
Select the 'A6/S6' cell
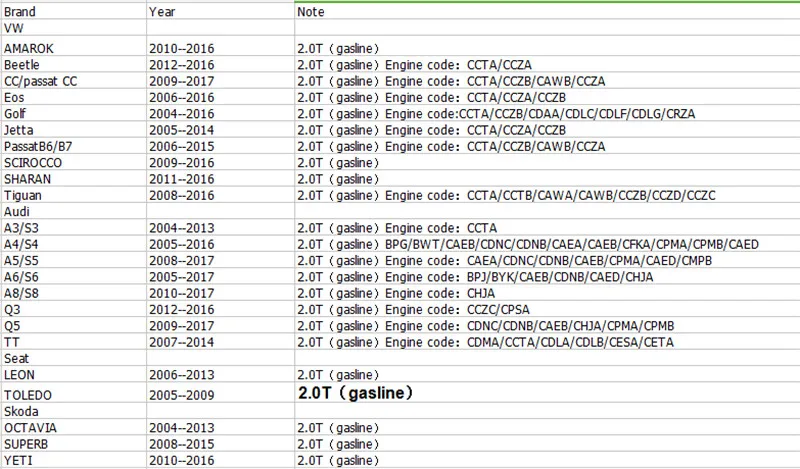tap(73, 277)
